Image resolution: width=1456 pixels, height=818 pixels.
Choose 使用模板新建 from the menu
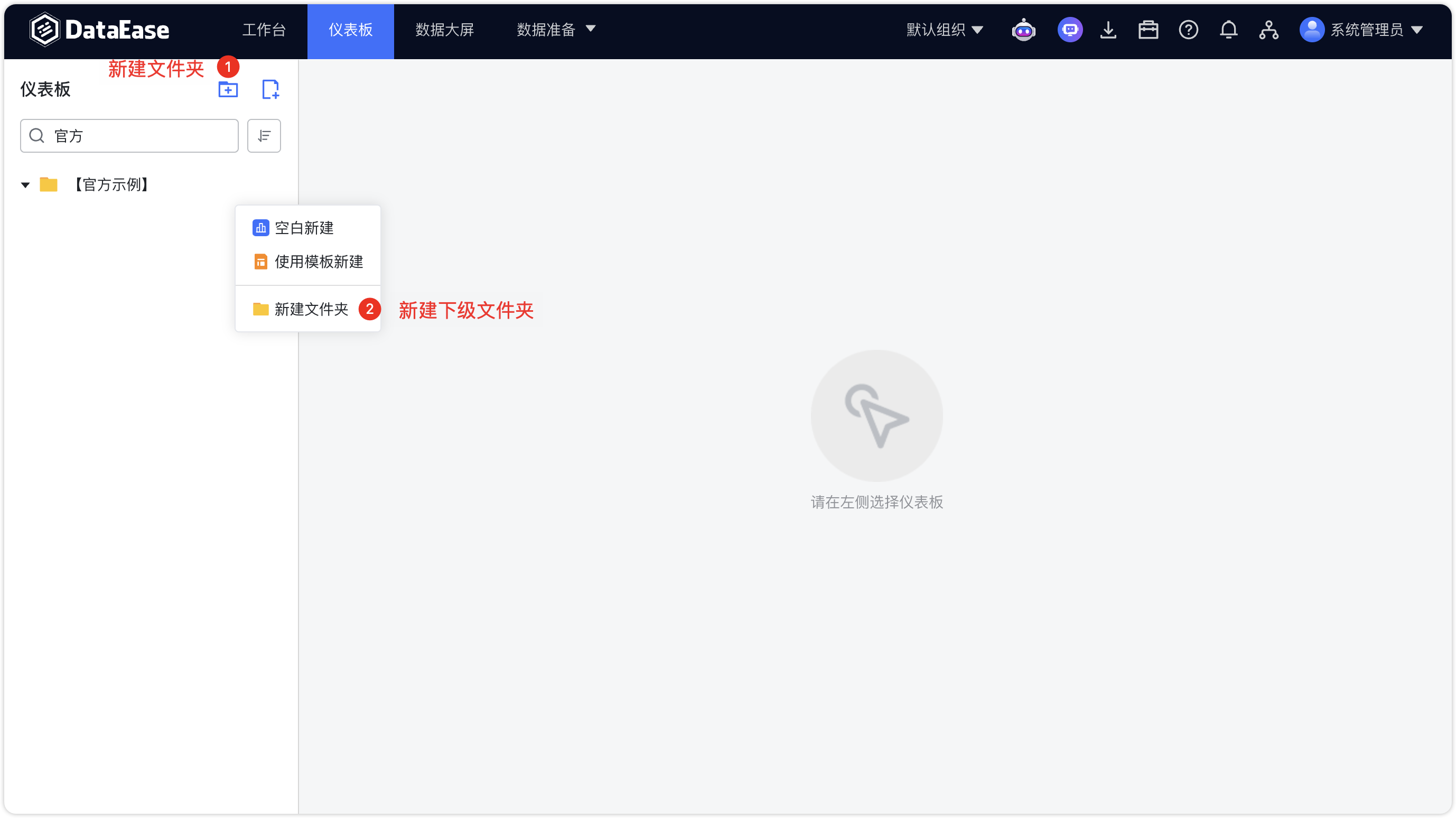tap(308, 262)
